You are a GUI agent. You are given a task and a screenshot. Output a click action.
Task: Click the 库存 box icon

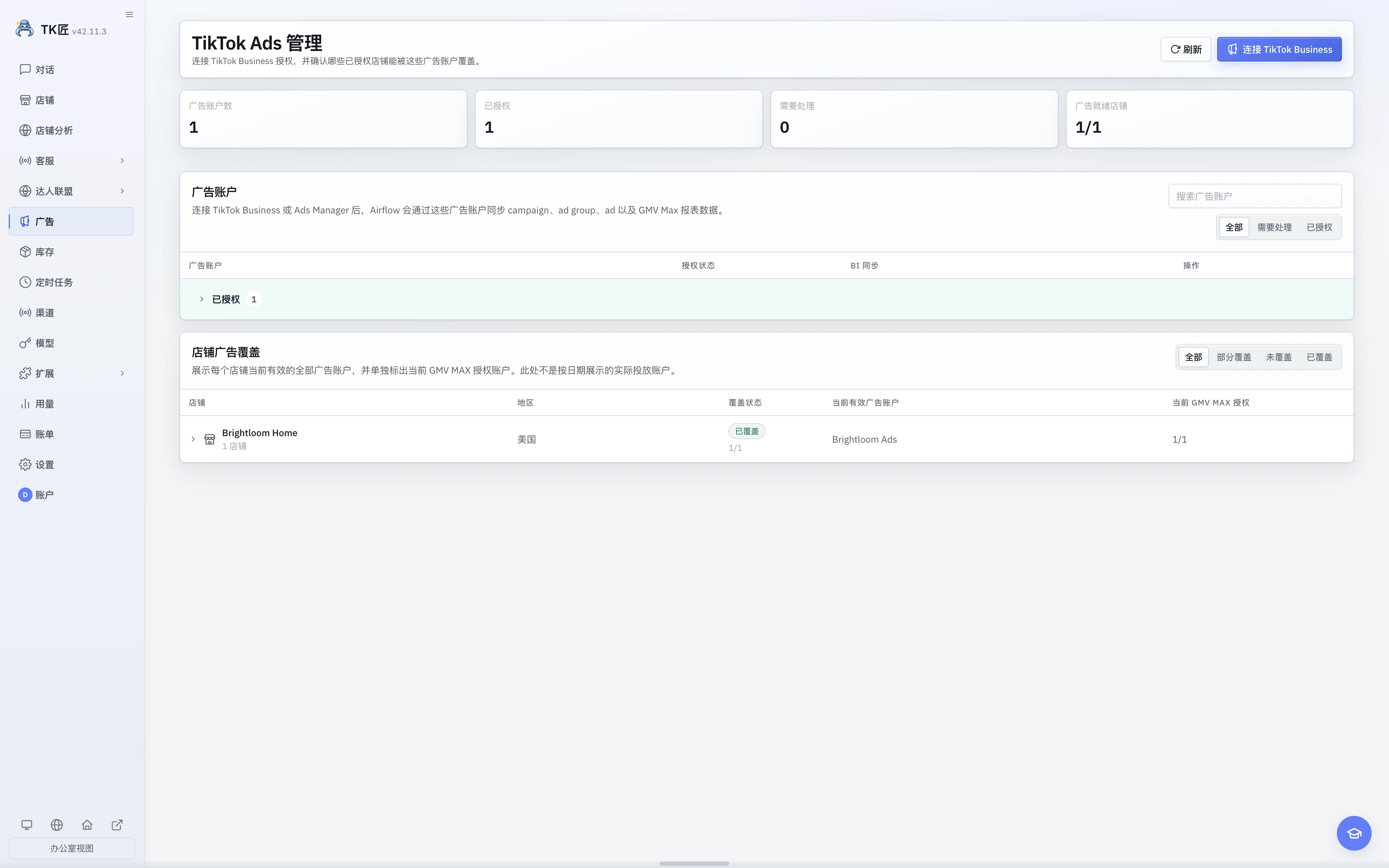pyautogui.click(x=25, y=252)
